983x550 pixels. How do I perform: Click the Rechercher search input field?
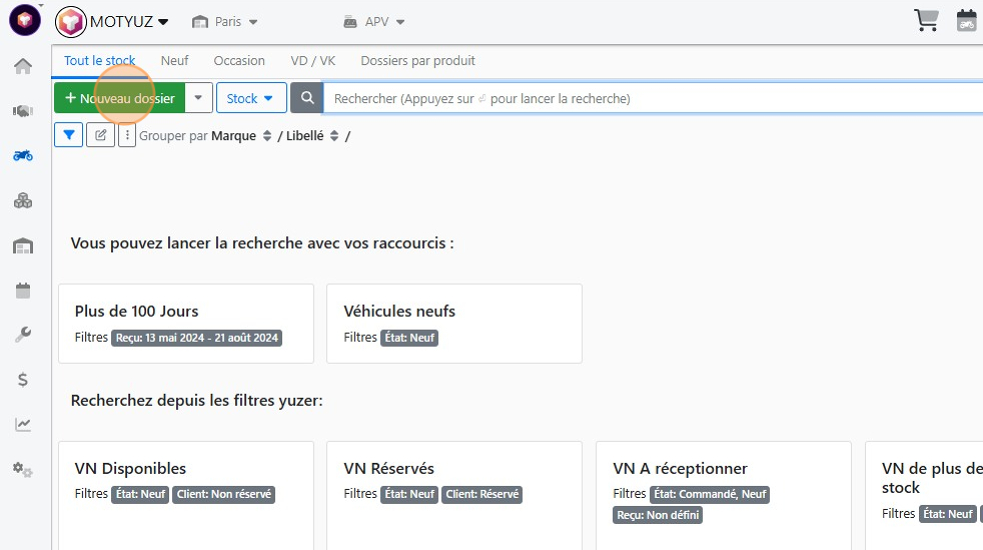click(x=653, y=98)
